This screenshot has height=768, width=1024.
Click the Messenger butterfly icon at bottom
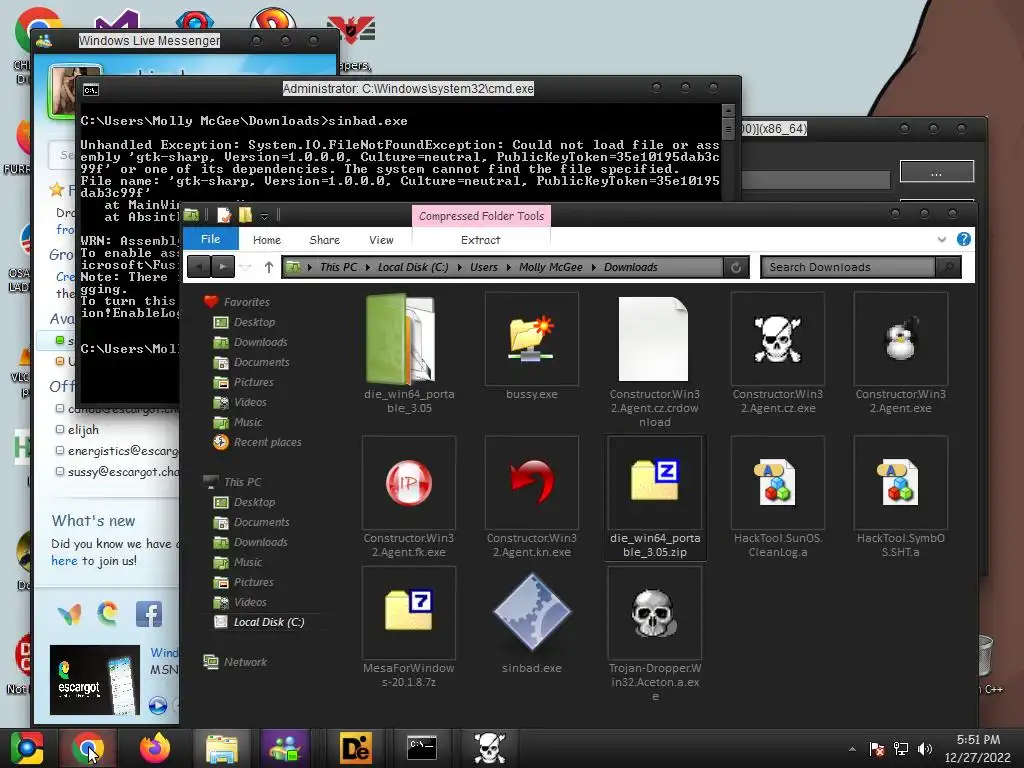coord(69,614)
